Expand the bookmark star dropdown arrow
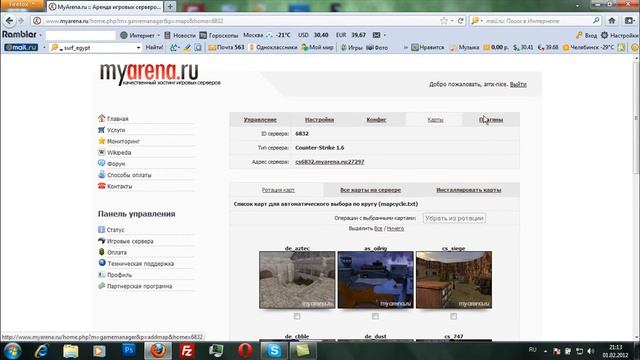 pyautogui.click(x=452, y=21)
